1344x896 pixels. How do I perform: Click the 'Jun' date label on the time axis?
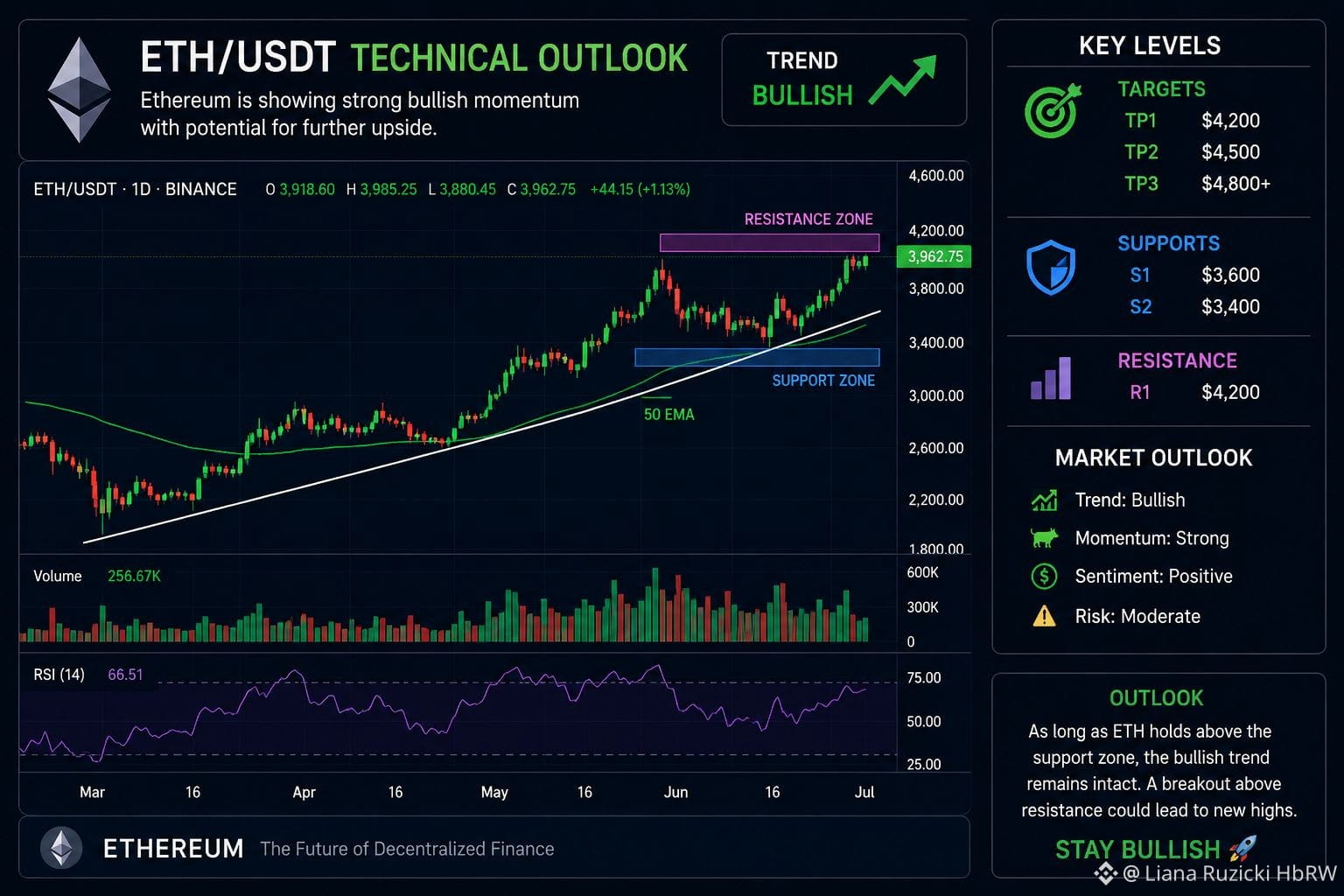click(x=675, y=792)
